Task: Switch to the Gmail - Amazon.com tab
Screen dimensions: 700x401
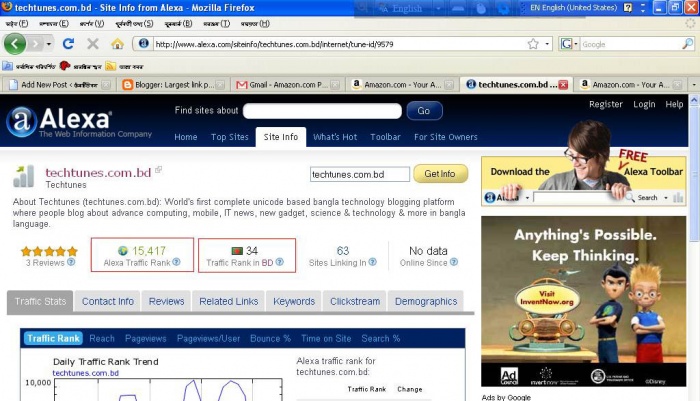Action: (288, 84)
